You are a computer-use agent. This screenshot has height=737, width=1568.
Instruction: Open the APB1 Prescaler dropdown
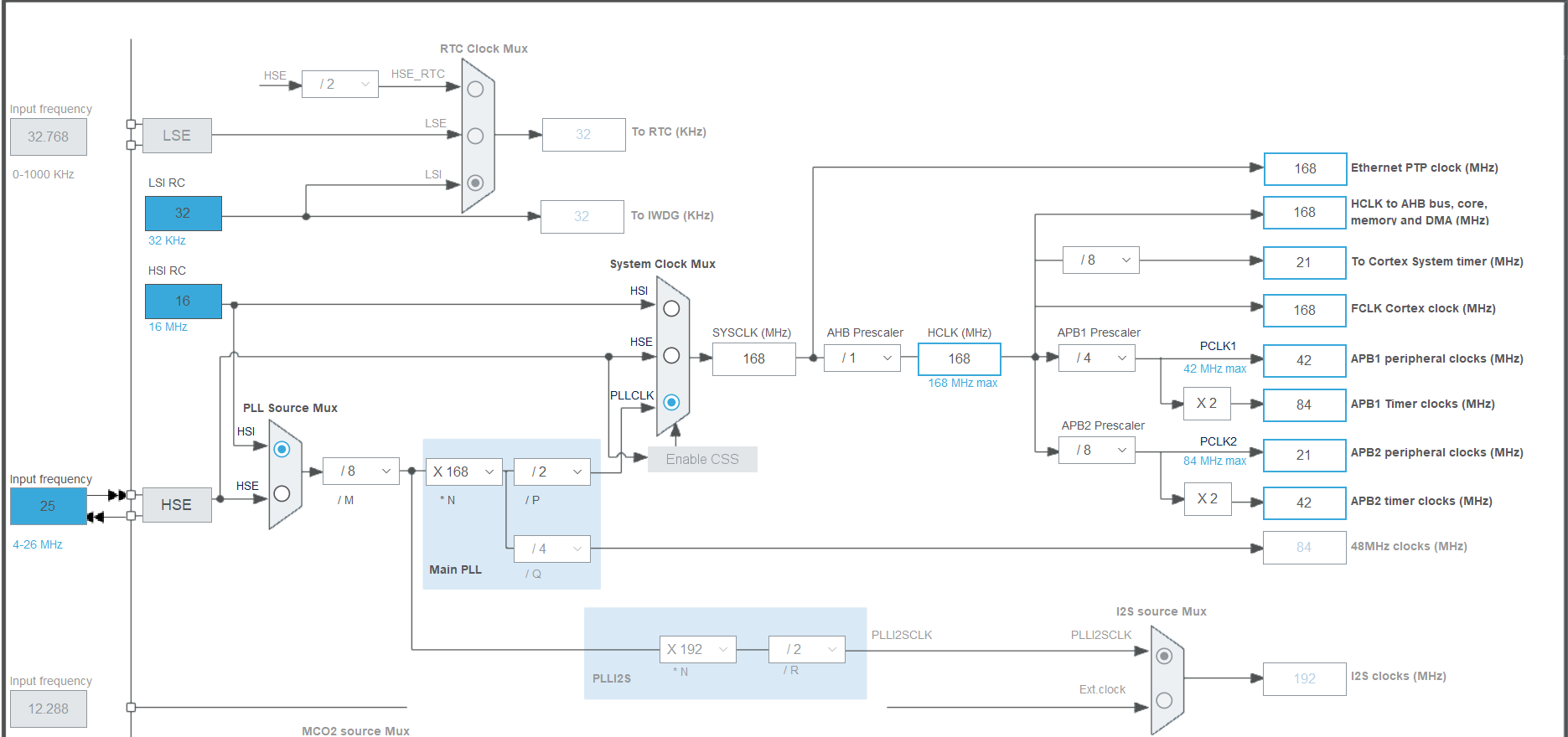pos(1097,358)
